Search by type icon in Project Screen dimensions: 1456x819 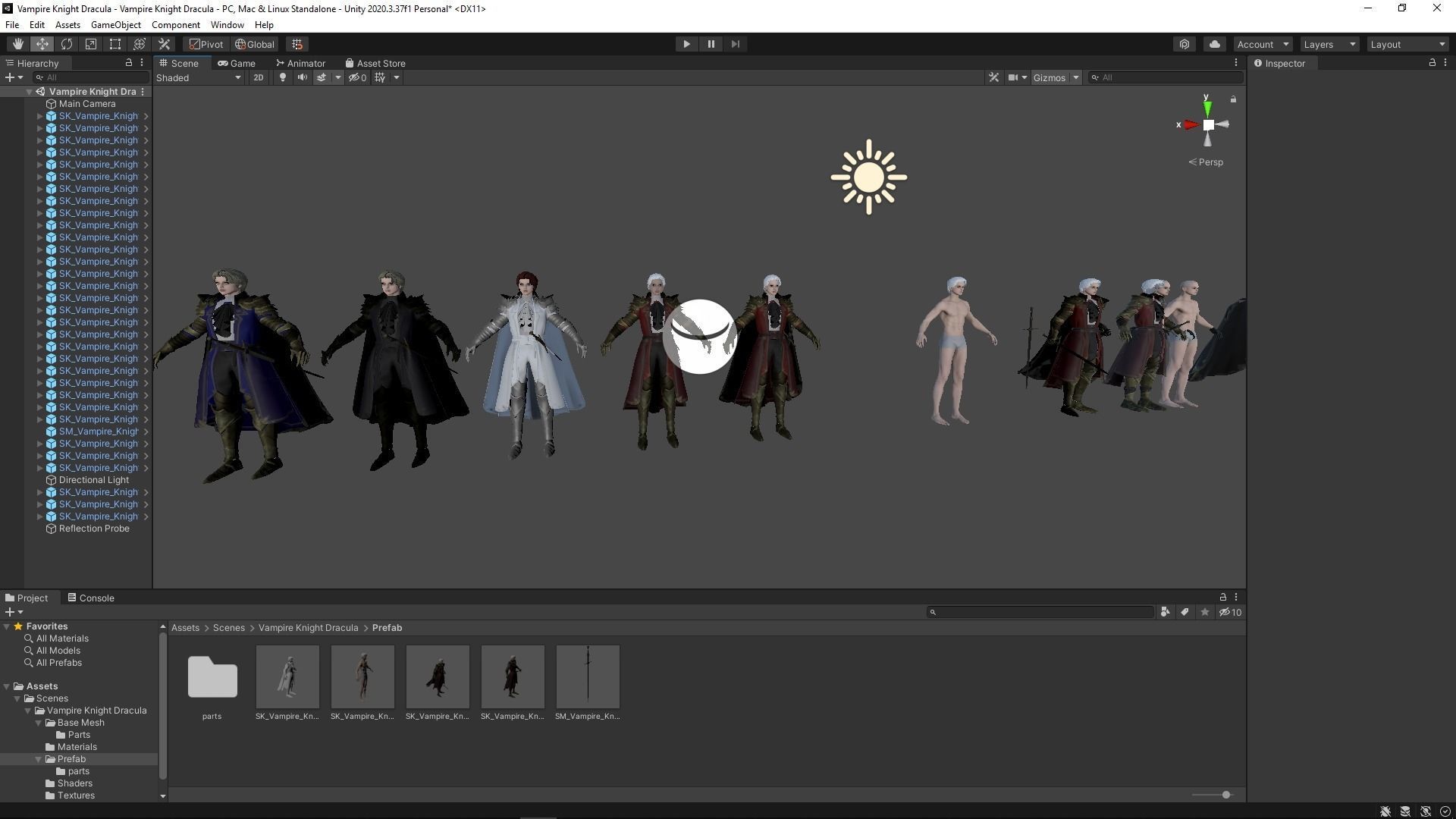pos(1165,612)
